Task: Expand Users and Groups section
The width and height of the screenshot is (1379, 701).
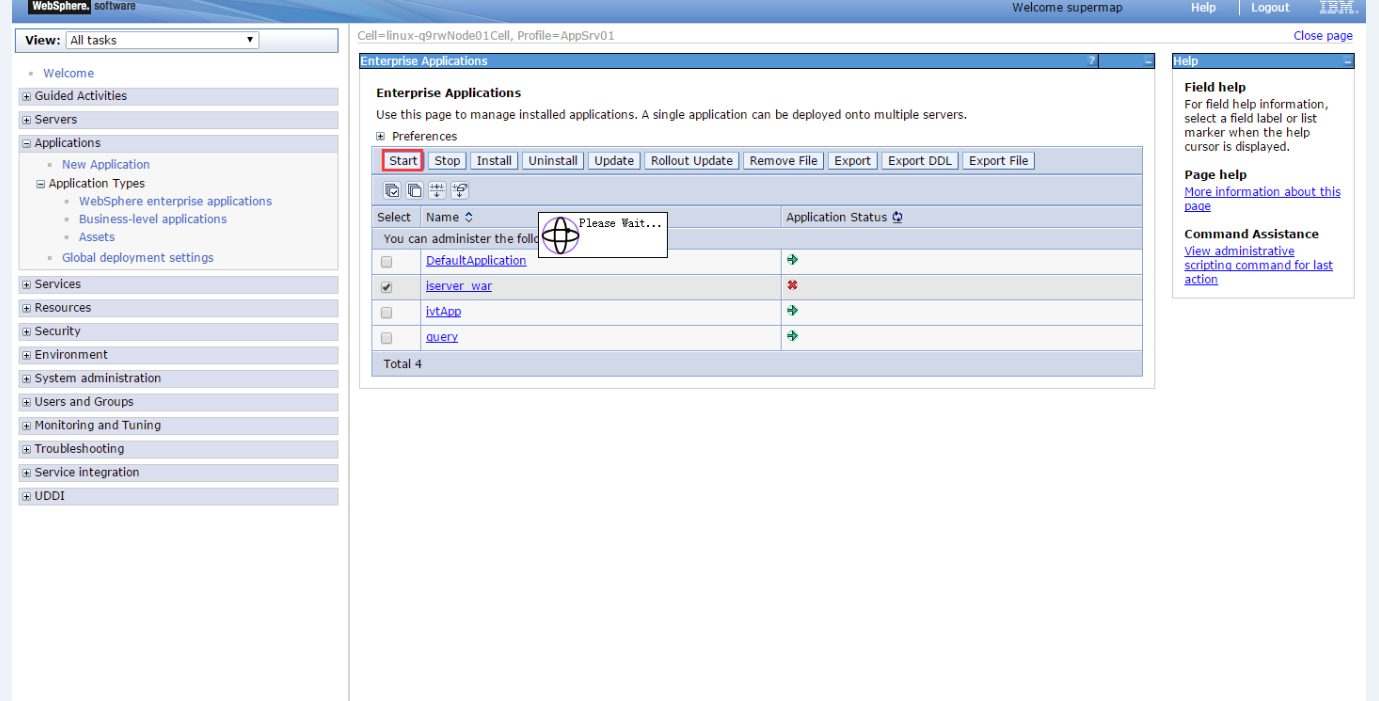Action: (27, 402)
